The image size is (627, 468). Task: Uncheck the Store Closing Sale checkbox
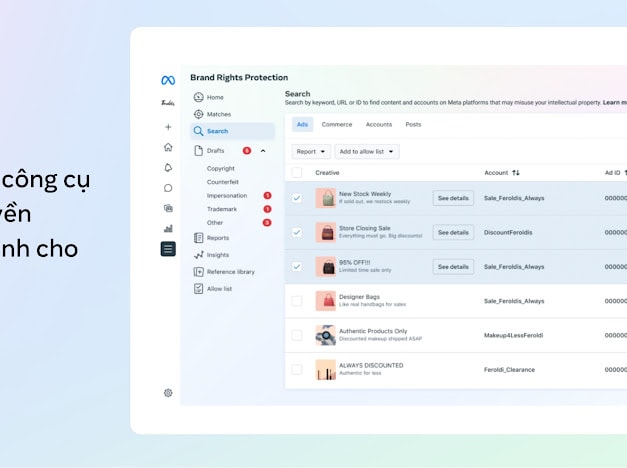coord(297,232)
